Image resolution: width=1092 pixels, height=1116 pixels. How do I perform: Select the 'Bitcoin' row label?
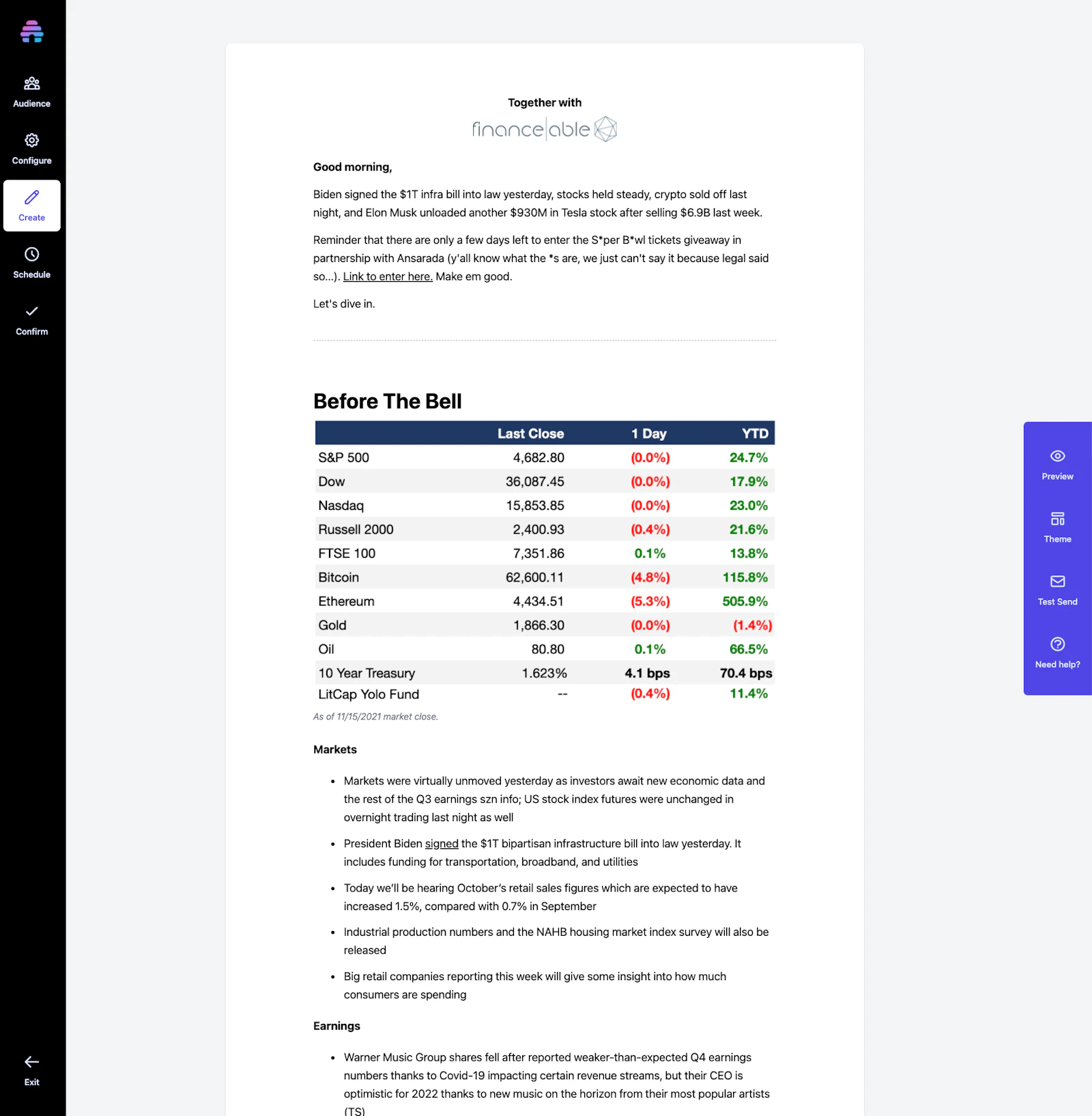339,577
